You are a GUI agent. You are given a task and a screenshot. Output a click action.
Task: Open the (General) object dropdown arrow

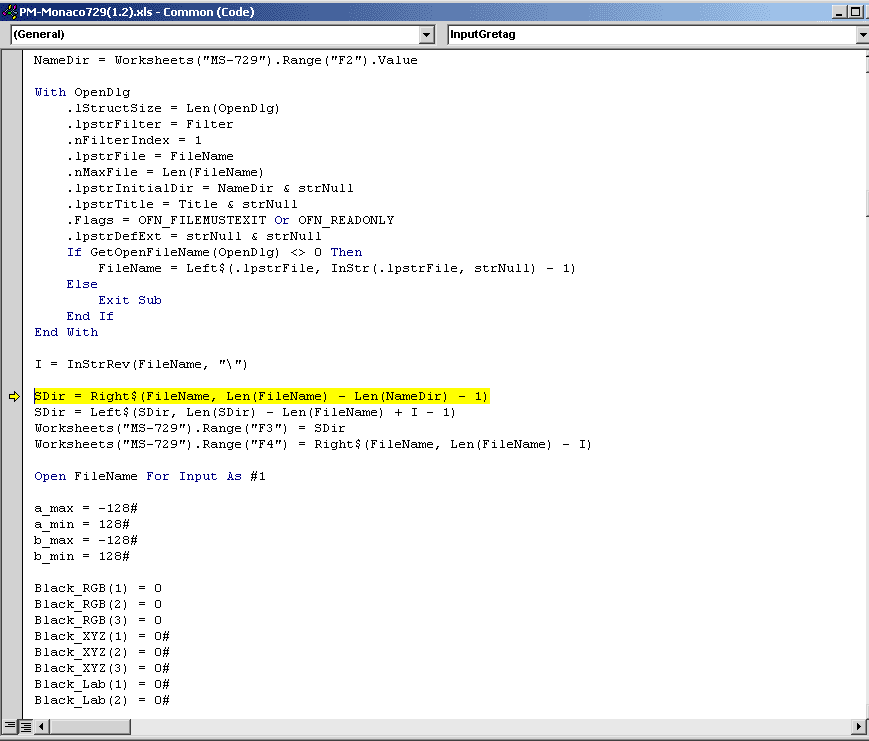[426, 34]
